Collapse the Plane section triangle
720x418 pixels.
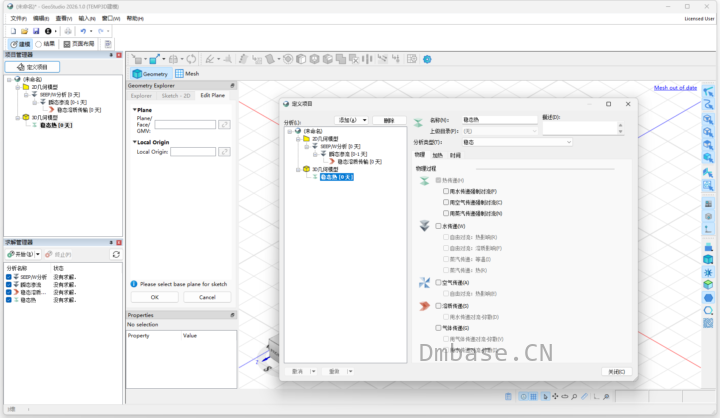click(135, 110)
